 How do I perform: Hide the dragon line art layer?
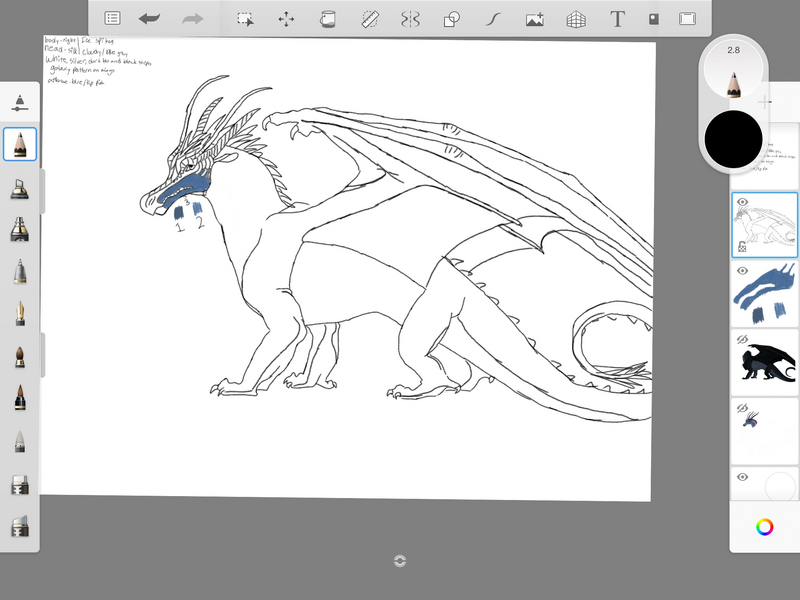(x=743, y=202)
